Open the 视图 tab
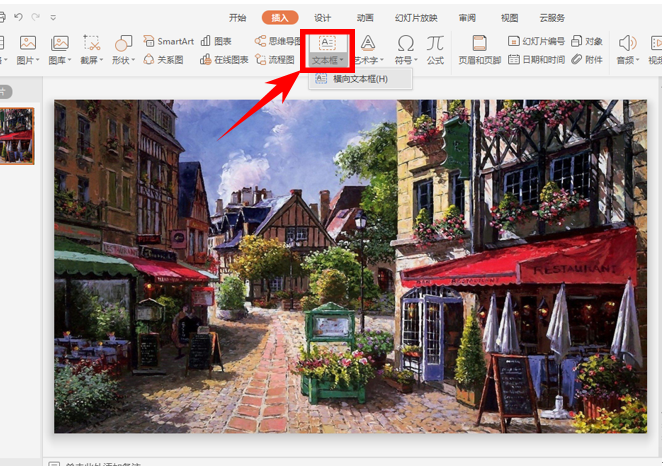Screen dimensions: 663x468 509,18
